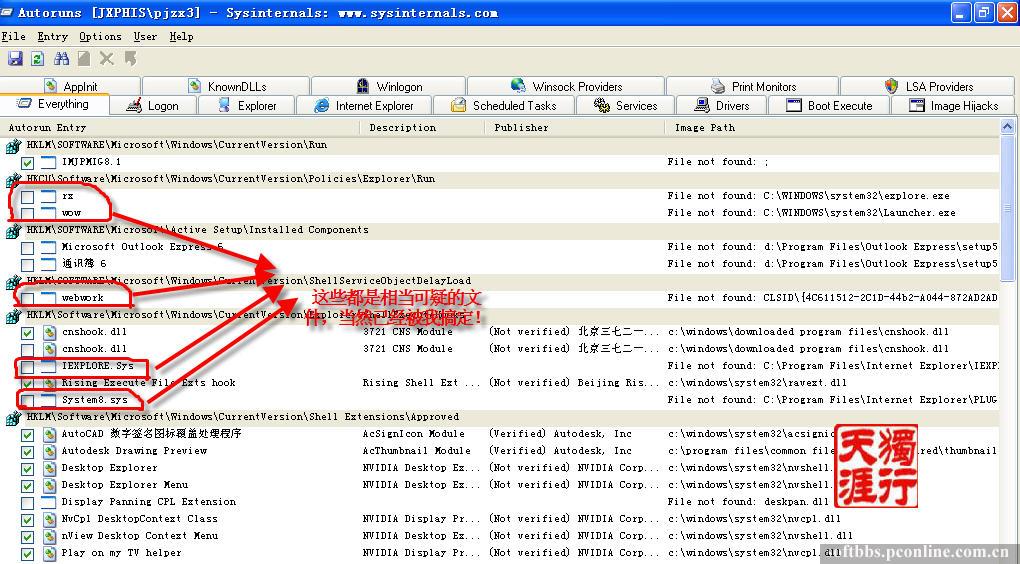Viewport: 1020px width, 564px height.
Task: Click the registry icon beside the Shell Extensions Approved key
Action: 13,418
